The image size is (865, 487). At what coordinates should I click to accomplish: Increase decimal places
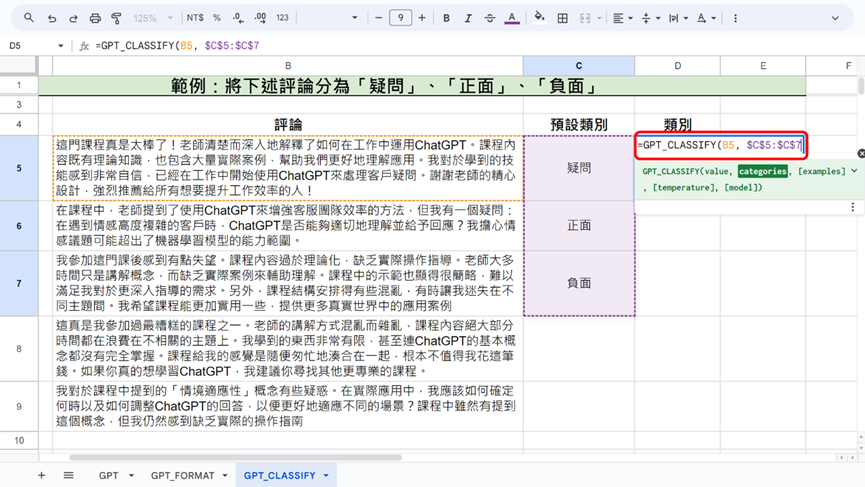[x=260, y=18]
